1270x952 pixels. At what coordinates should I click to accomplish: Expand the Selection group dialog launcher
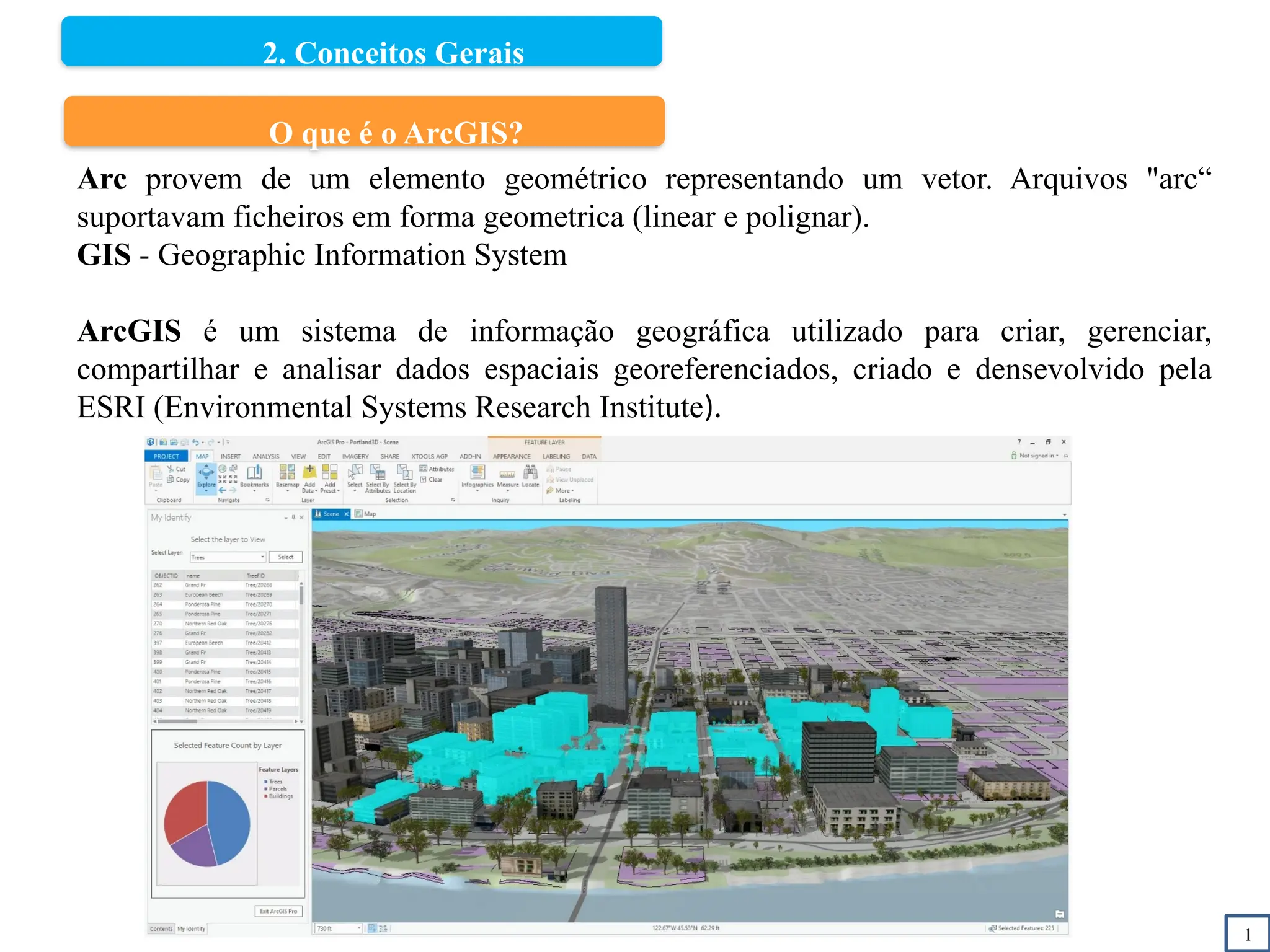tap(453, 500)
